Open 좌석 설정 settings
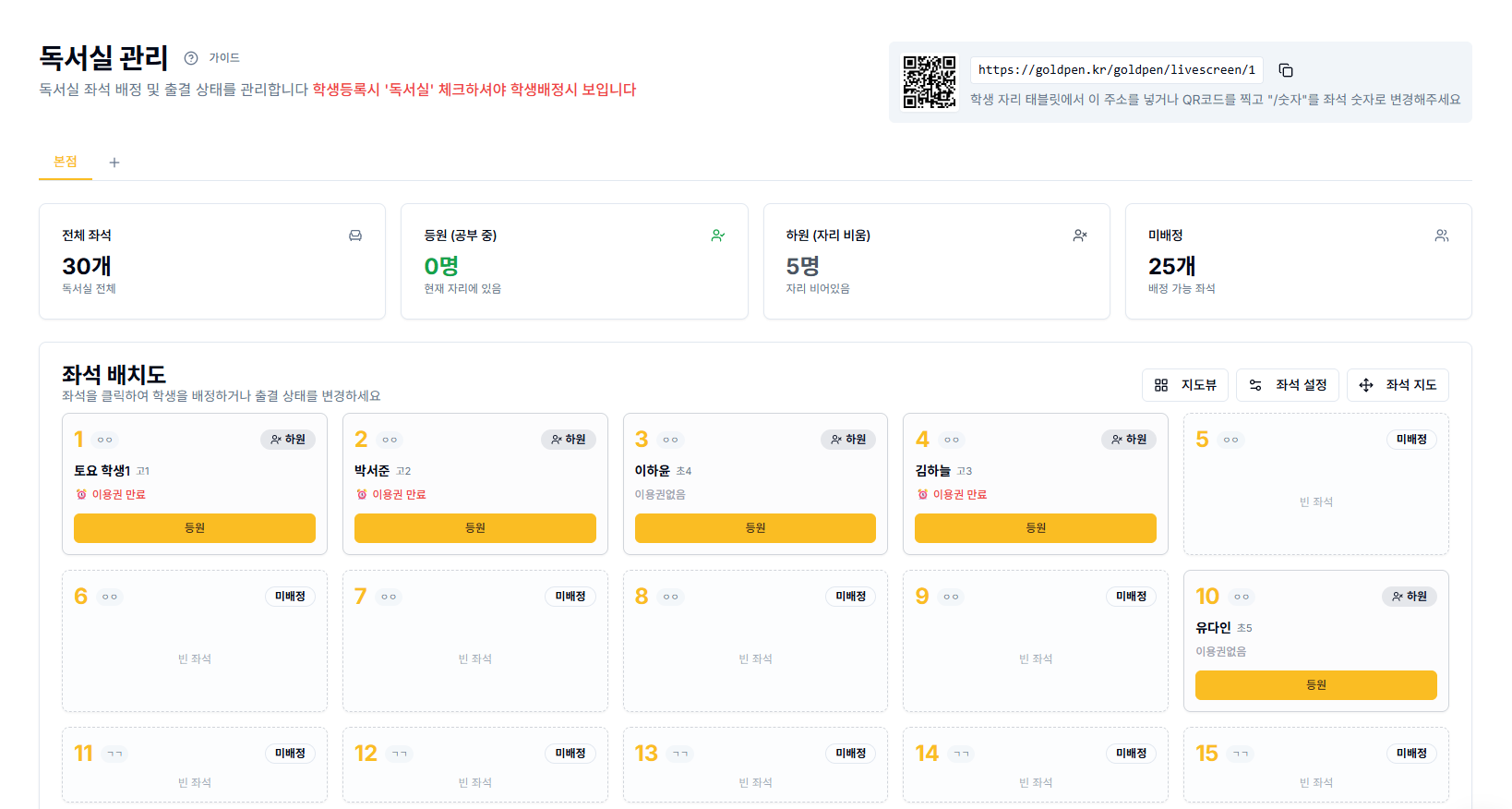1512x809 pixels. point(1288,385)
